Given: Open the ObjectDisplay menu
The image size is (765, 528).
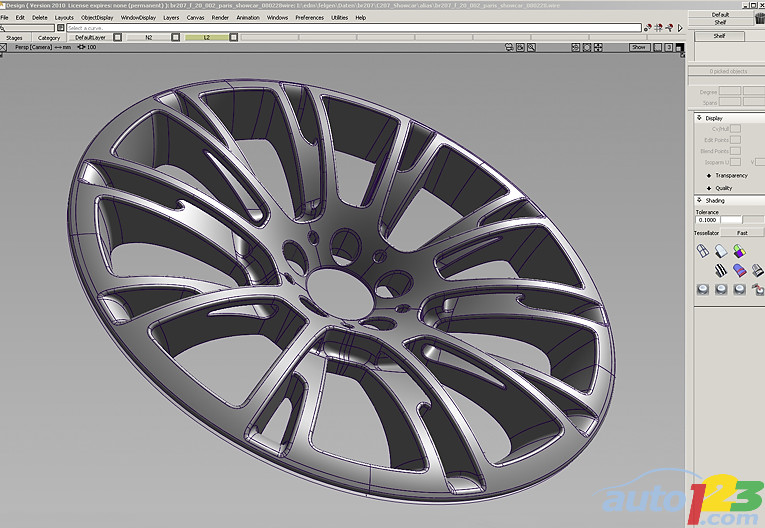Looking at the screenshot, I should [97, 17].
